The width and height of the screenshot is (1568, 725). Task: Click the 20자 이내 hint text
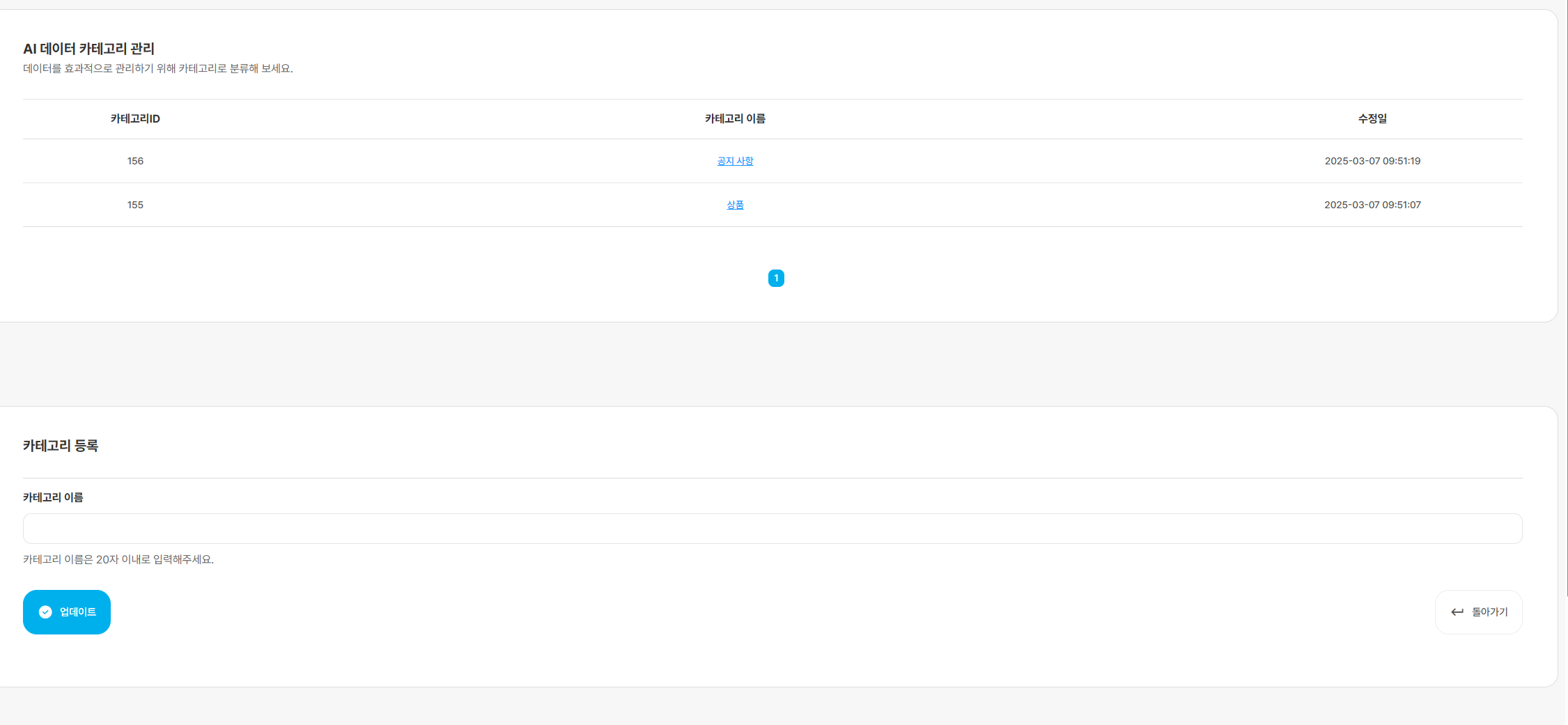[118, 559]
